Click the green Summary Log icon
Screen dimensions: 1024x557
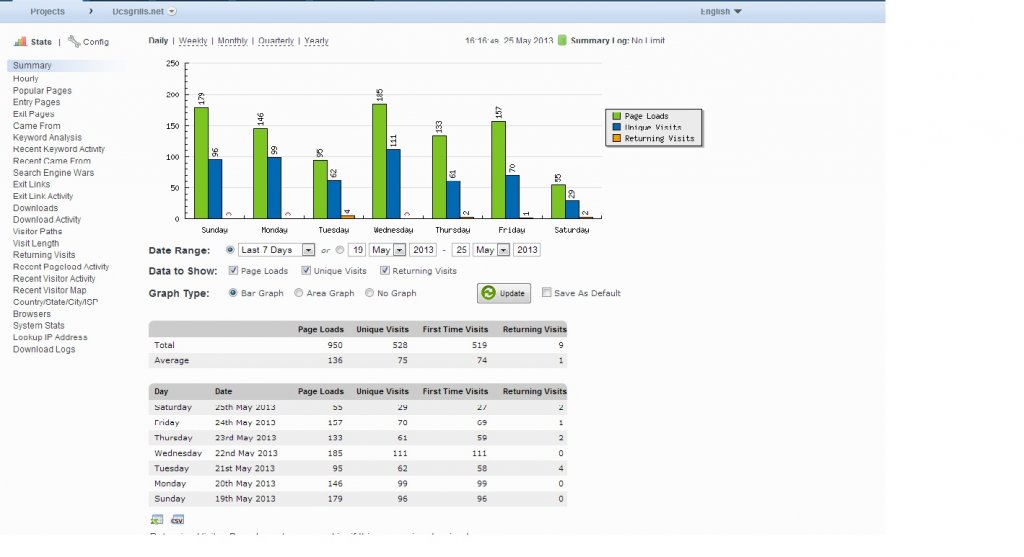tap(562, 41)
